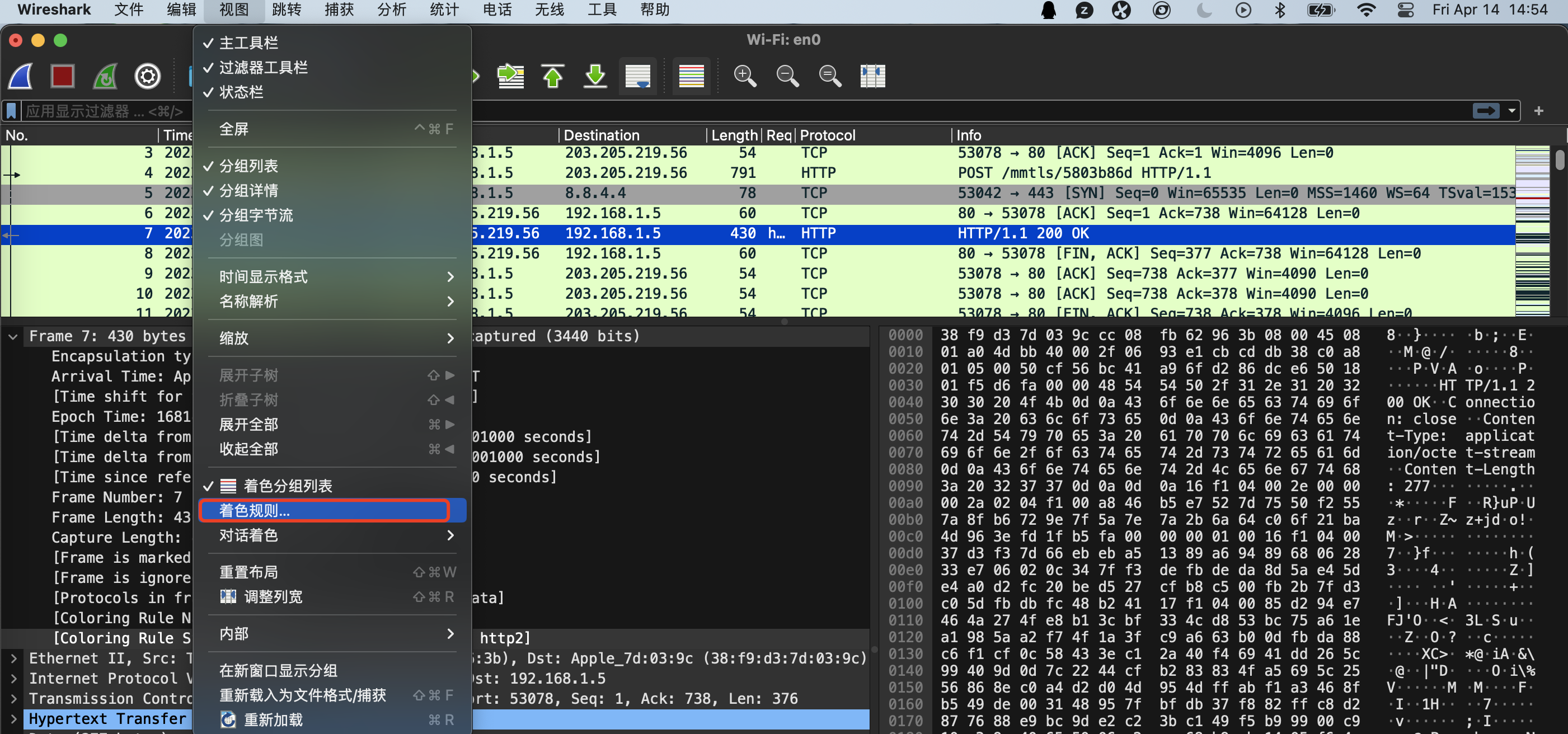Choose 着色规则... menu entry
The width and height of the screenshot is (1568, 734).
tap(332, 511)
